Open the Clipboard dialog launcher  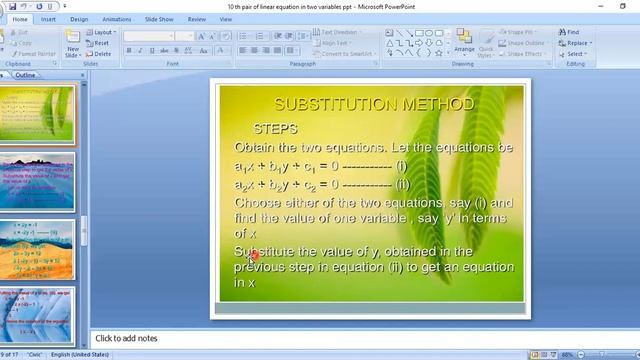(55, 64)
